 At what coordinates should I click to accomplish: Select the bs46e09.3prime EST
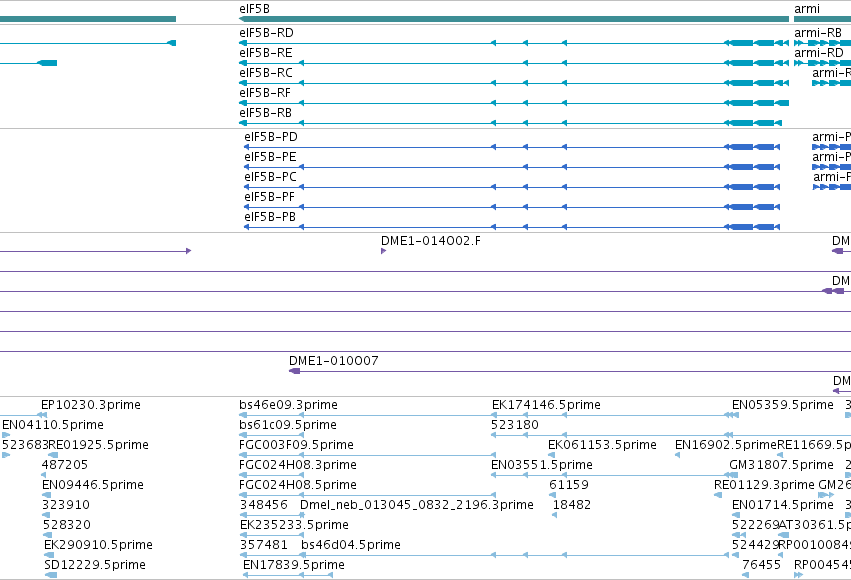tap(288, 405)
